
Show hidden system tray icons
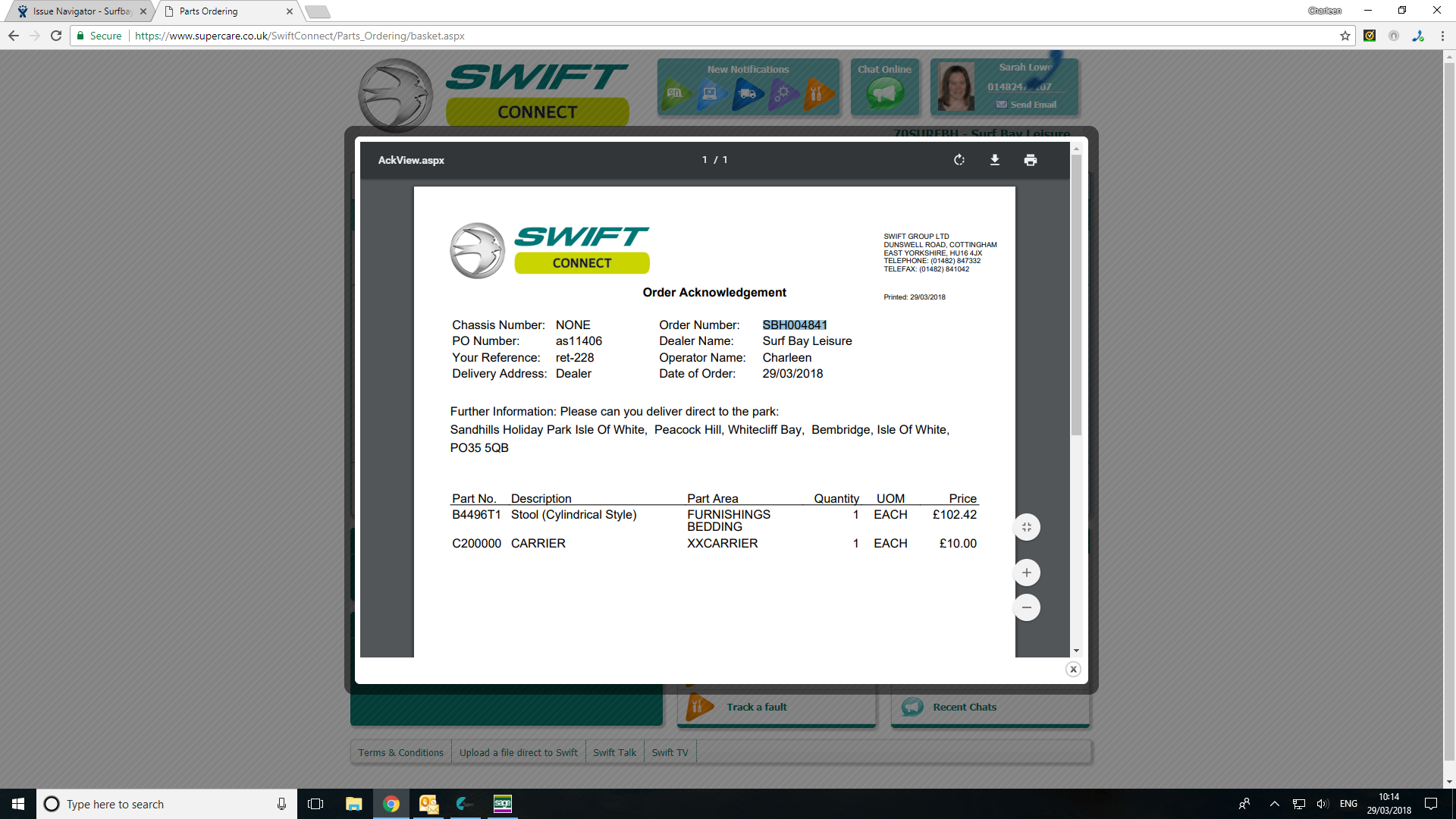coord(1275,804)
